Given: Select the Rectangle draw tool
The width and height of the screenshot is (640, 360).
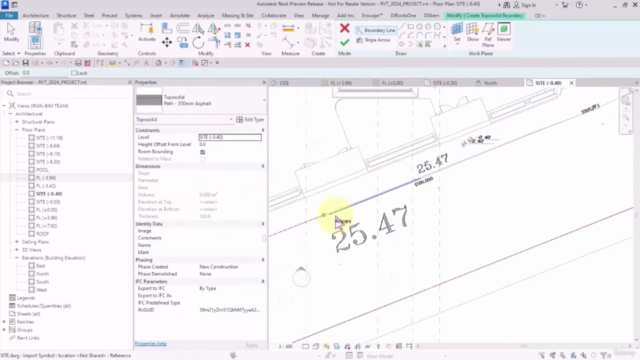Looking at the screenshot, I should (x=411, y=27).
